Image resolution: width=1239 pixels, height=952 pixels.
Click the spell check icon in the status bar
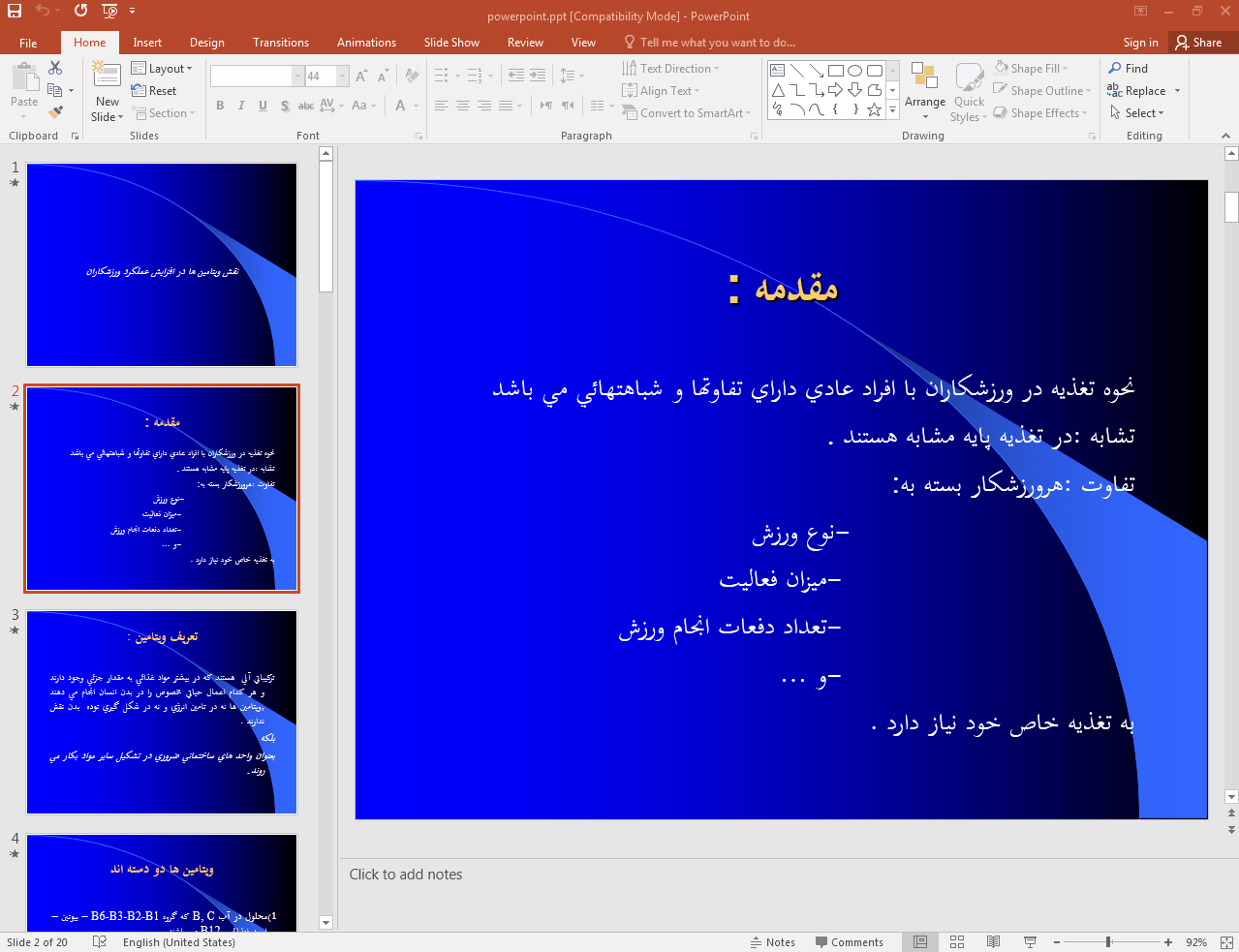pos(100,941)
